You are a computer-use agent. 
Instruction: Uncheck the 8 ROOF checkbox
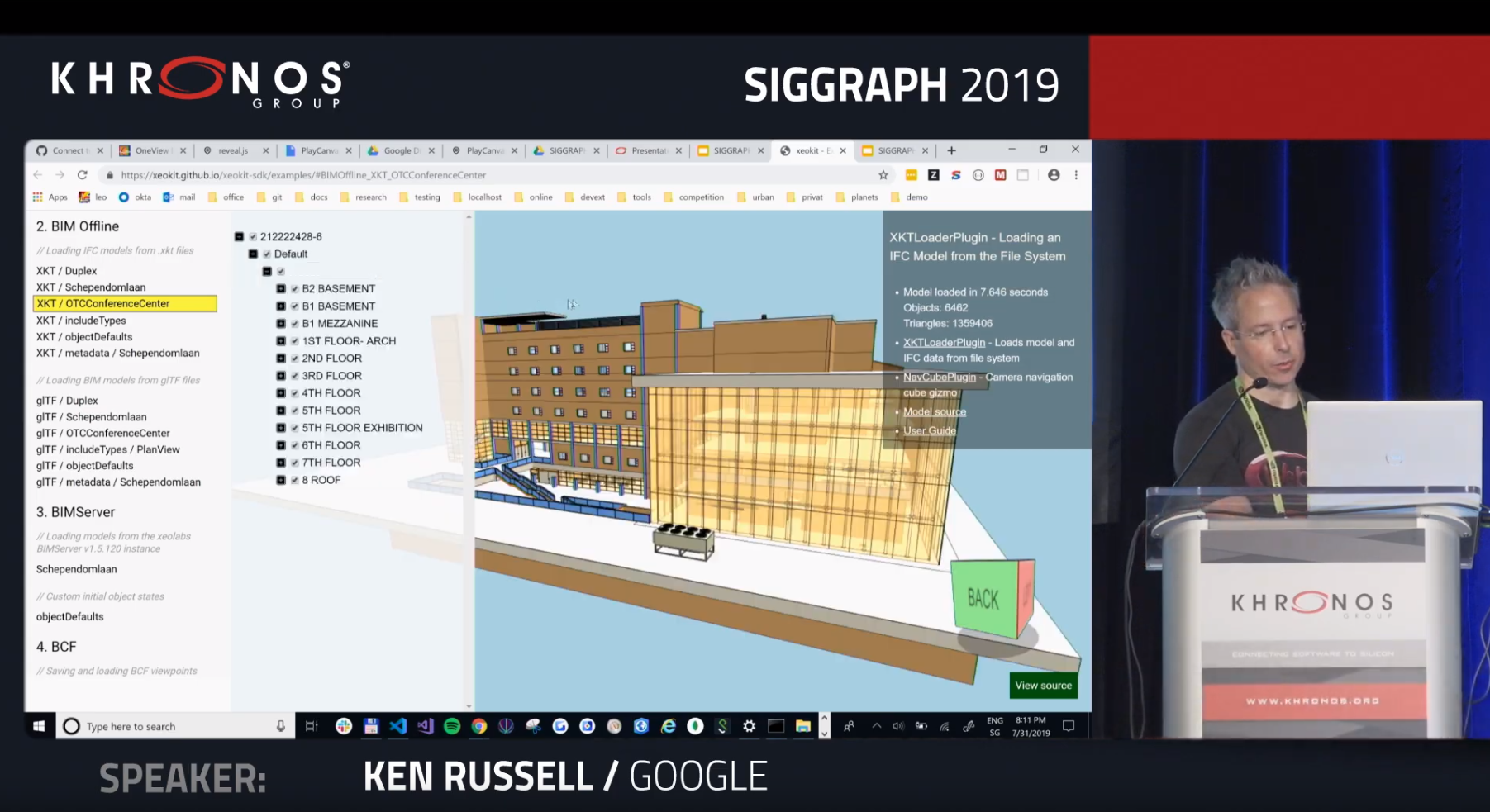295,481
